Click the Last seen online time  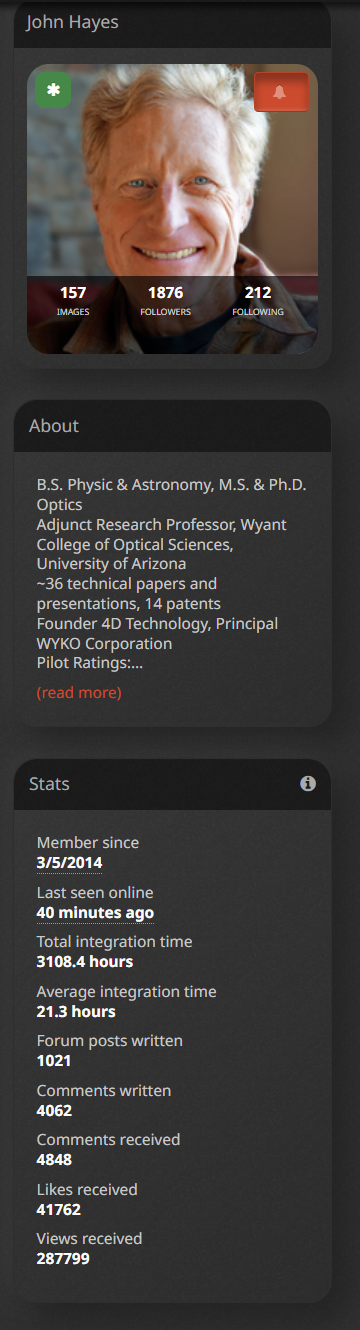[x=95, y=913]
